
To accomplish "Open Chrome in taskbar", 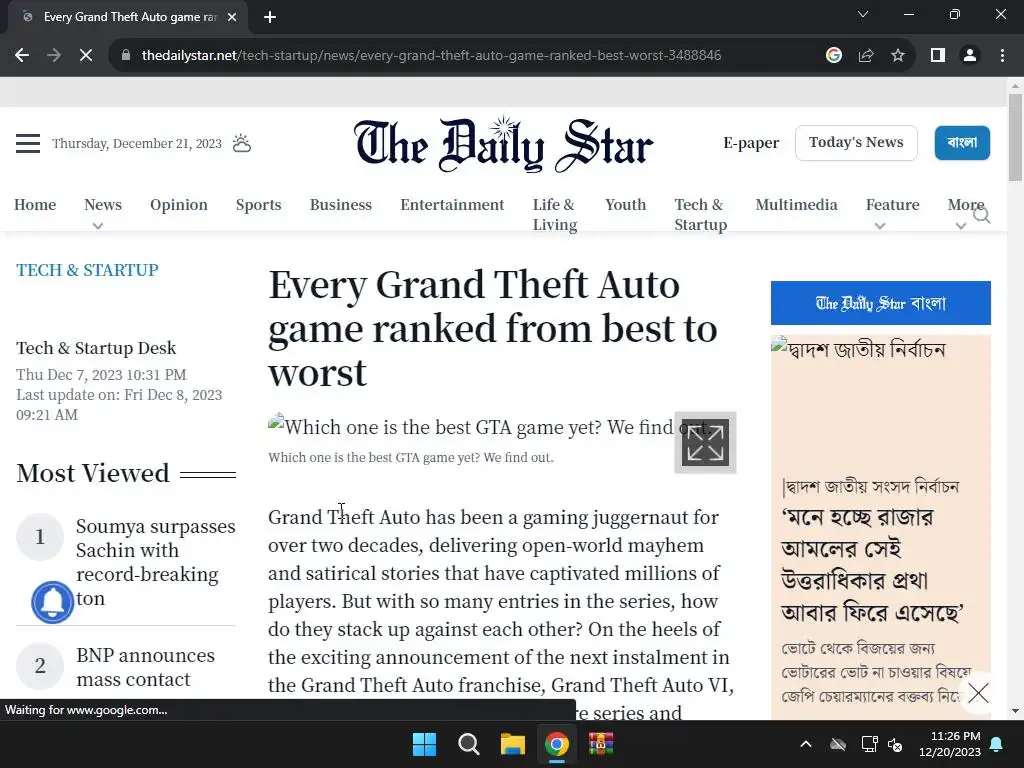I will [x=556, y=744].
